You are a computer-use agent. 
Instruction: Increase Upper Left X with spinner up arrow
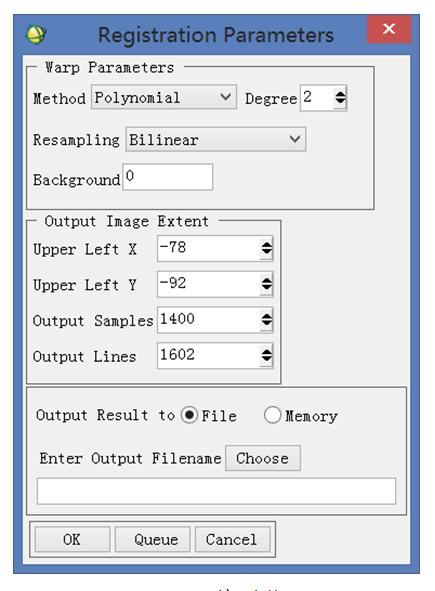267,244
